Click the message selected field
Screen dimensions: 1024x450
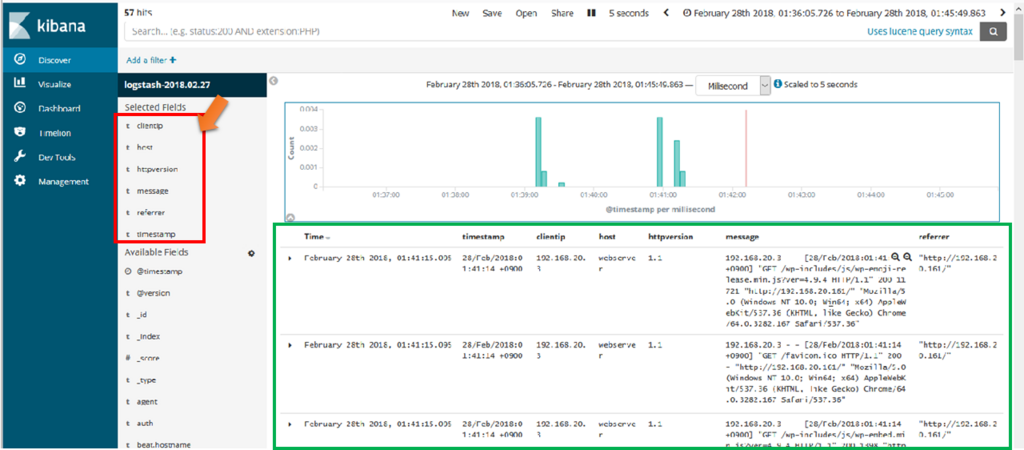coord(153,191)
